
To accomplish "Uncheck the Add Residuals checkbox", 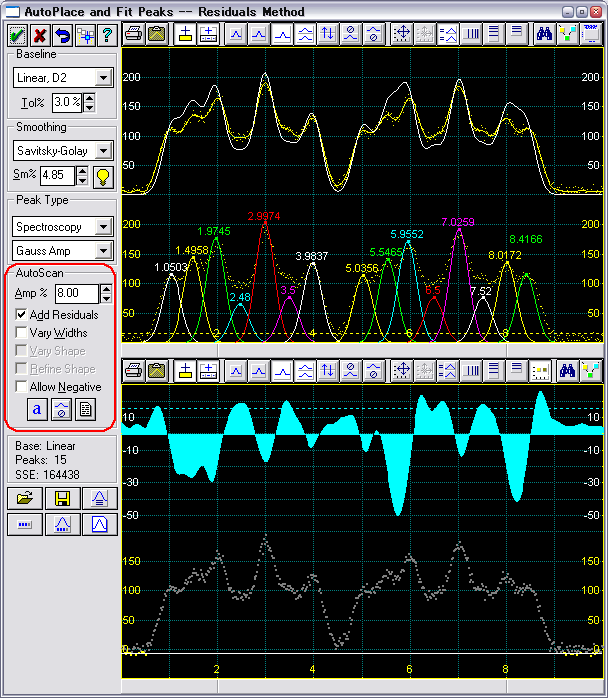I will tap(22, 315).
